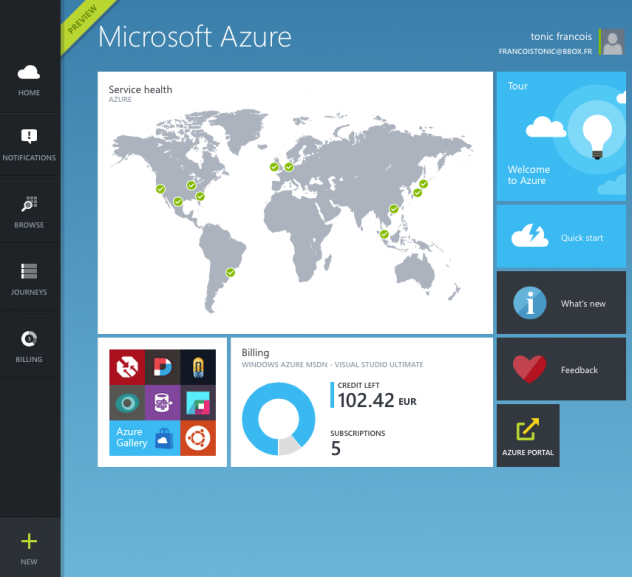
Task: Open Journeys from the left sidebar
Action: pos(29,271)
